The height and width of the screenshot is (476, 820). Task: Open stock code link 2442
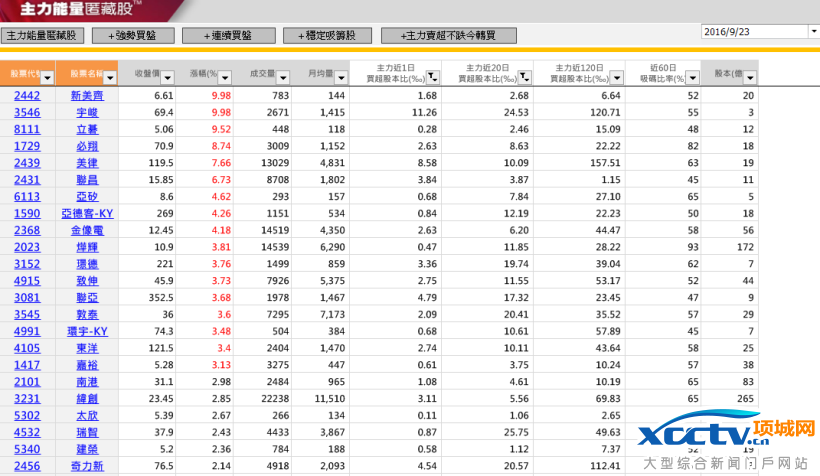(x=27, y=95)
